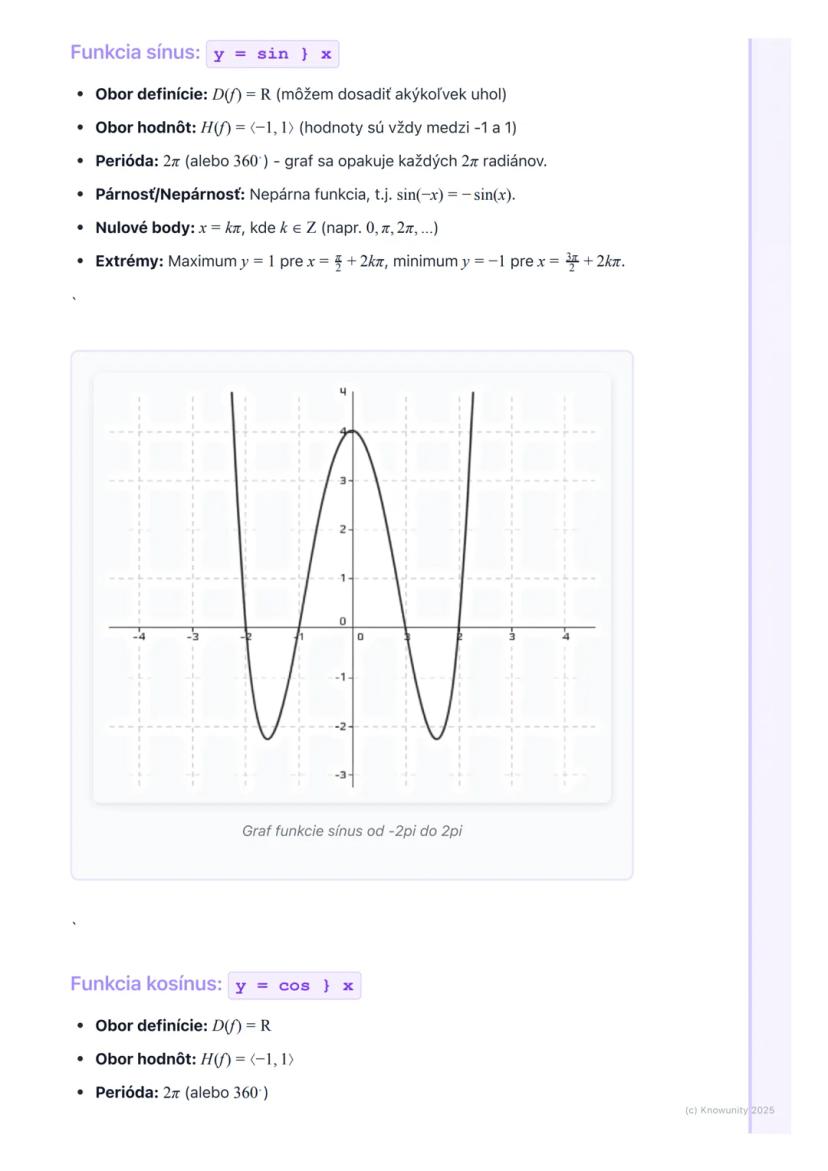Click the "-4" label on the graph's x-axis
The width and height of the screenshot is (828, 1171).
(x=140, y=637)
